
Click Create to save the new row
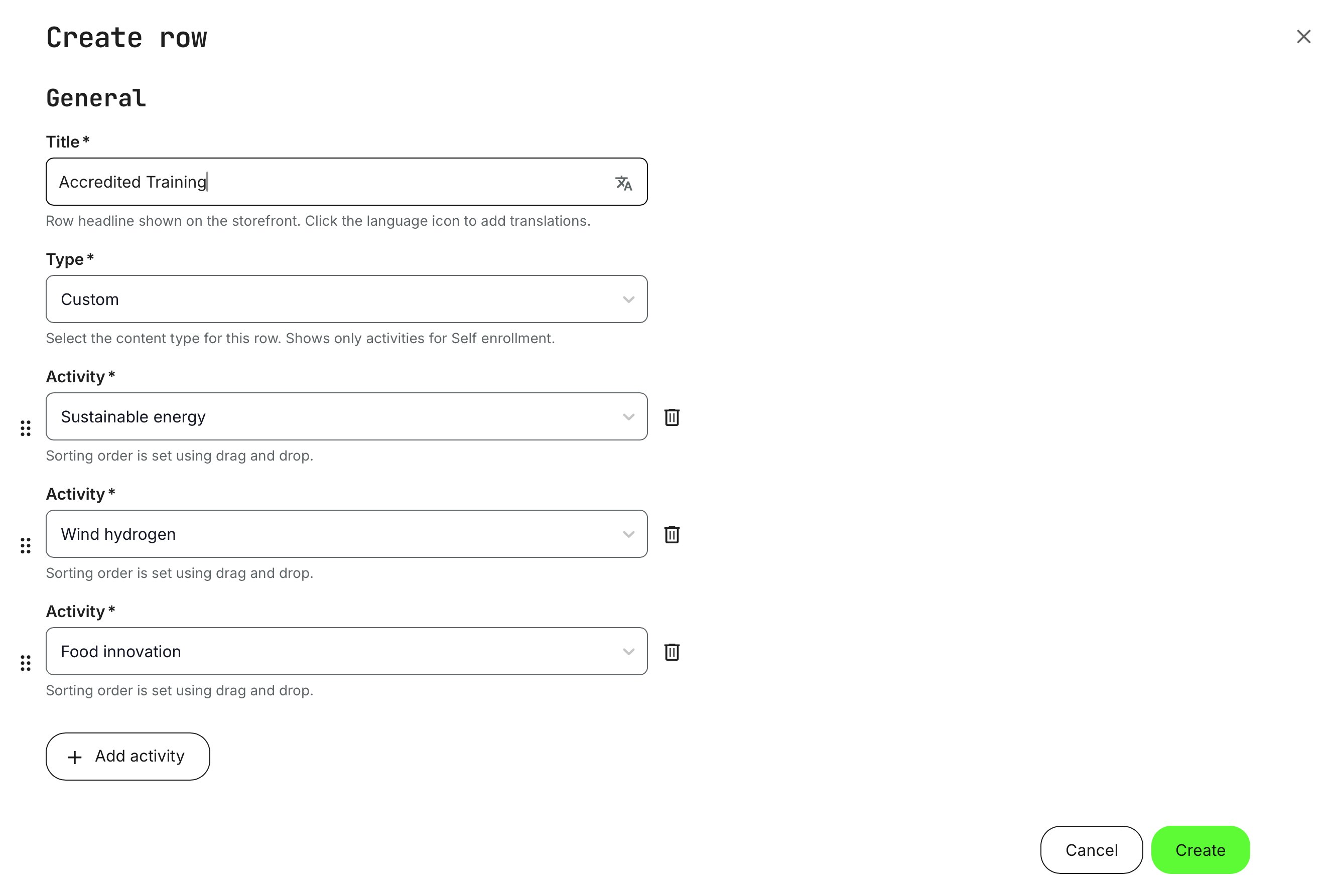click(x=1200, y=850)
